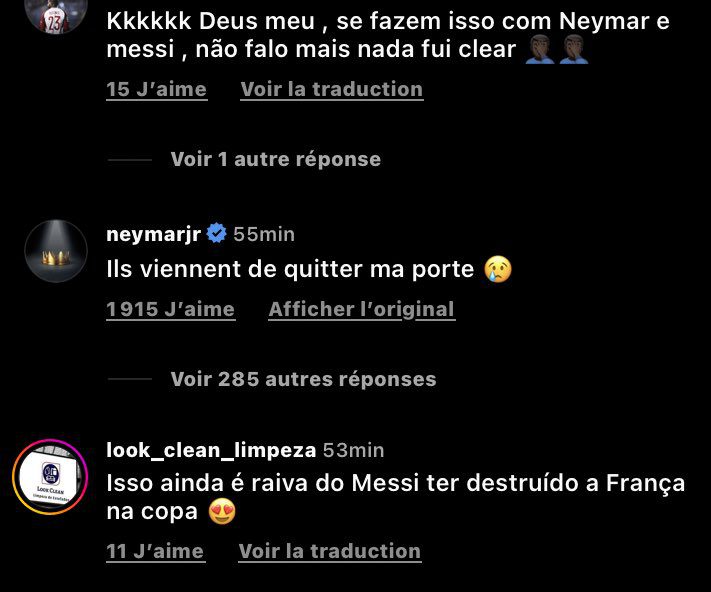Click the "53min" timestamp beside look_clean_limpeza

tap(354, 450)
